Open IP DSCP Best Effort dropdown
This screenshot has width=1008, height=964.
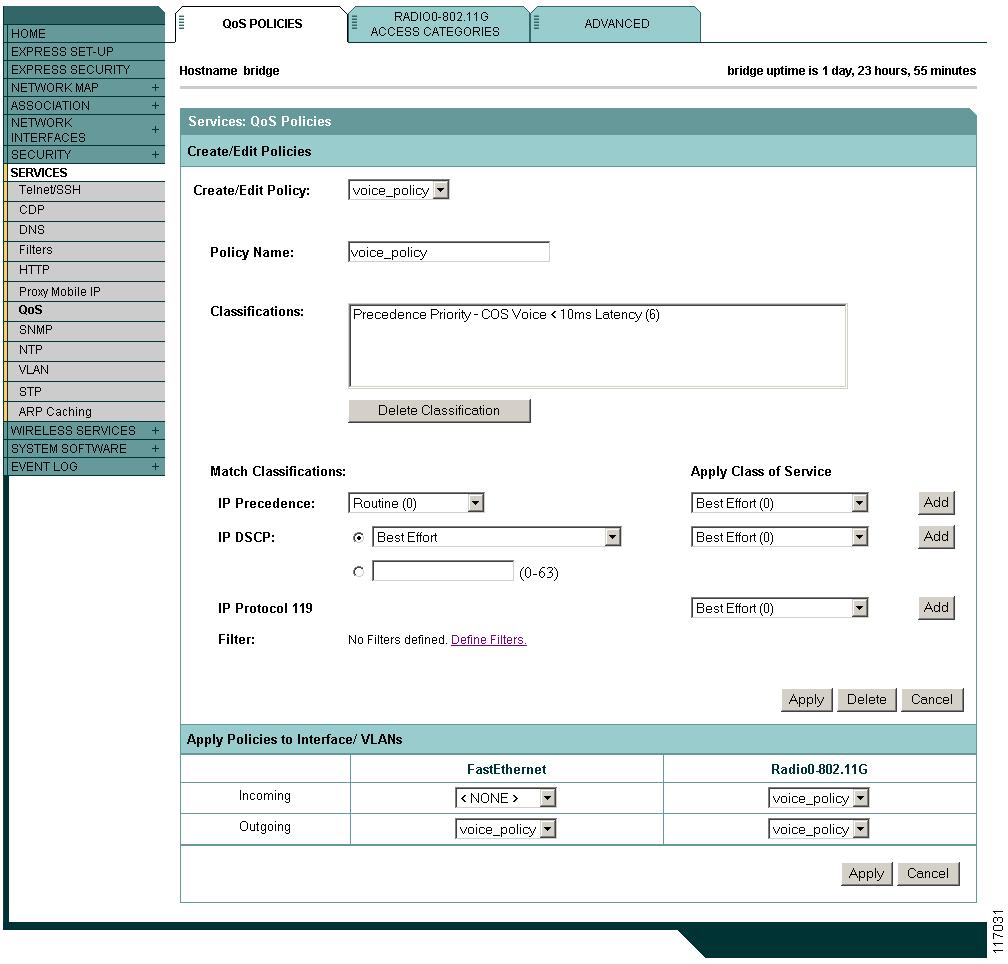pyautogui.click(x=497, y=537)
